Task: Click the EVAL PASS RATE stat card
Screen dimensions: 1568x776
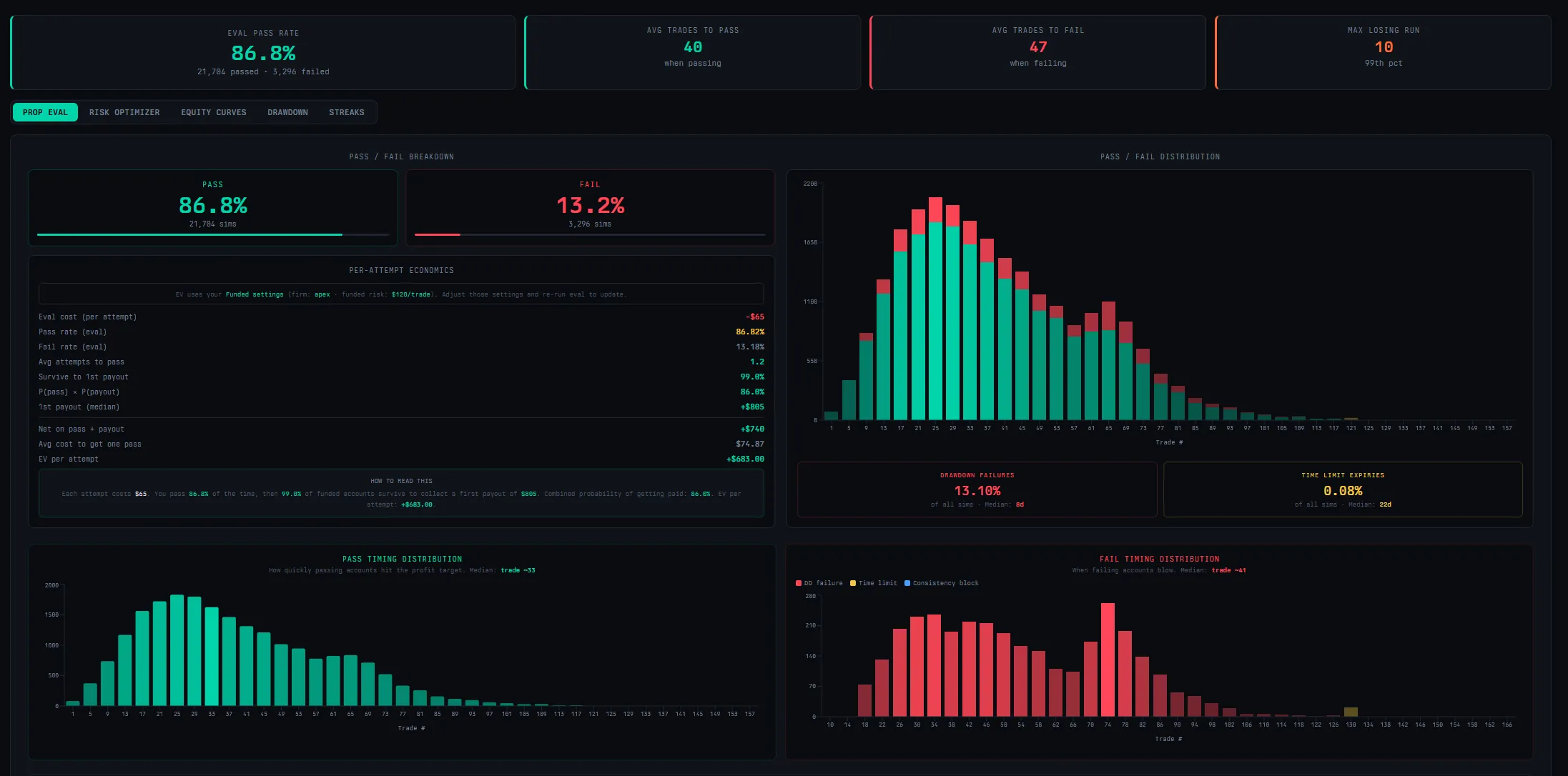Action: point(263,51)
